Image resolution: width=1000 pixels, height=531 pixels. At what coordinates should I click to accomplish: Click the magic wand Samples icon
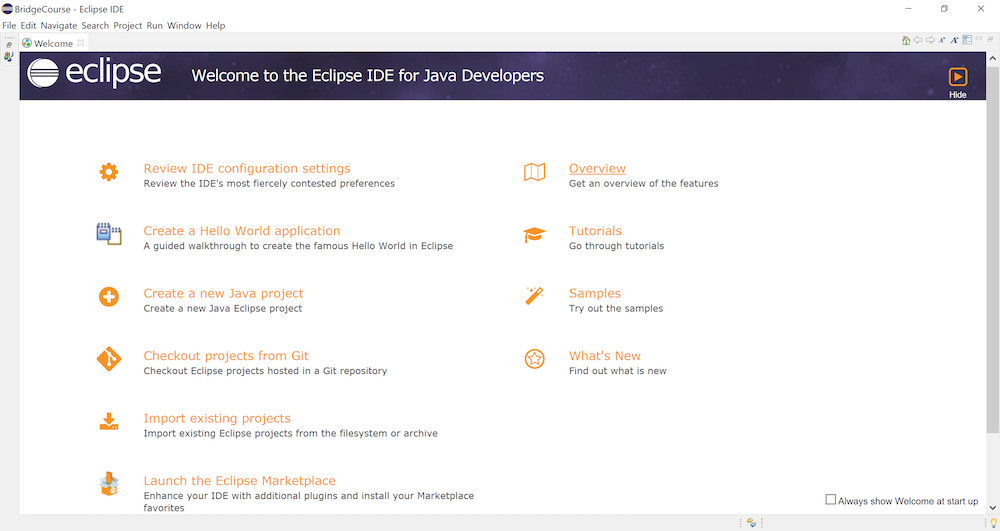point(534,297)
